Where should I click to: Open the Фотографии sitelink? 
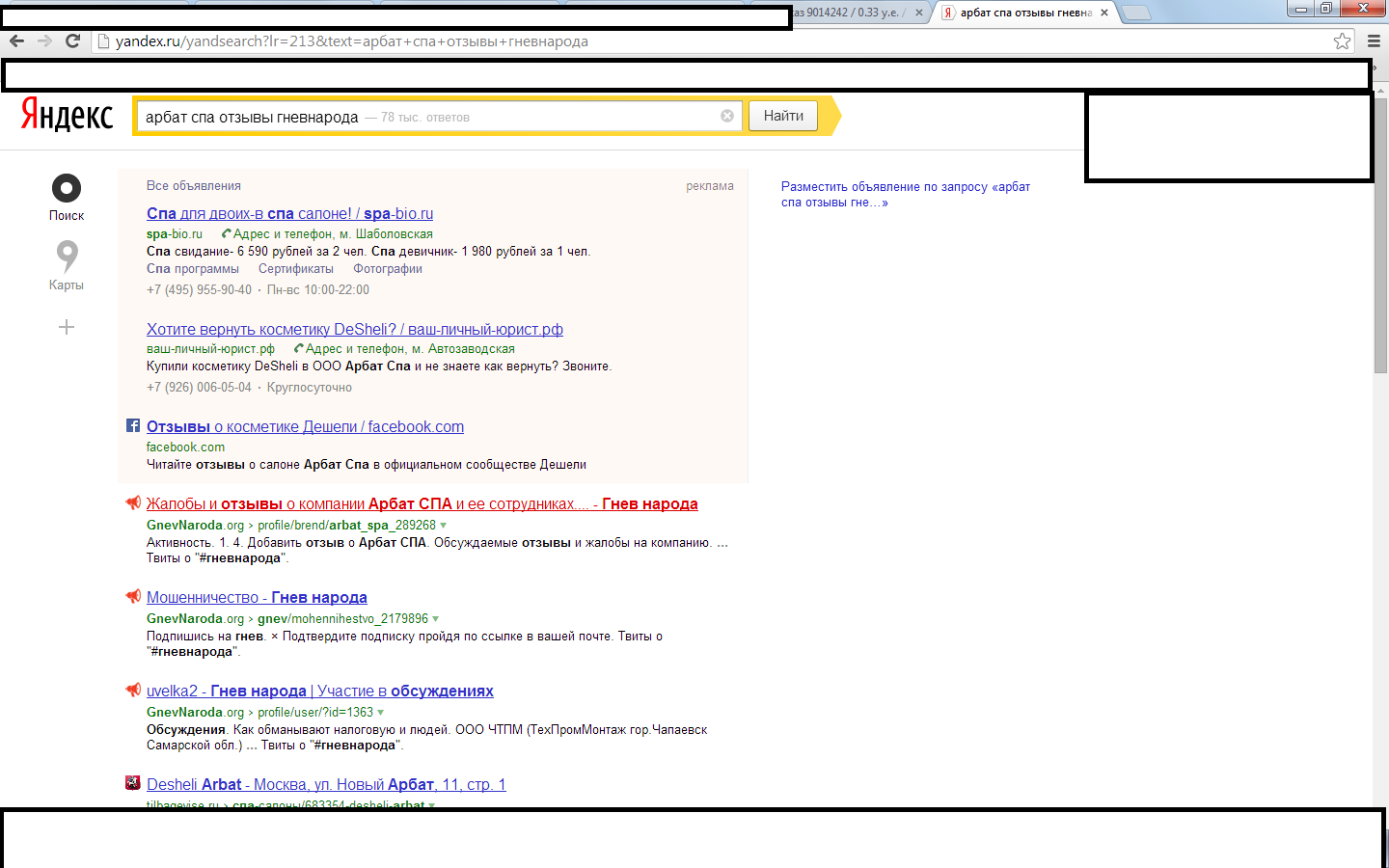pos(388,269)
